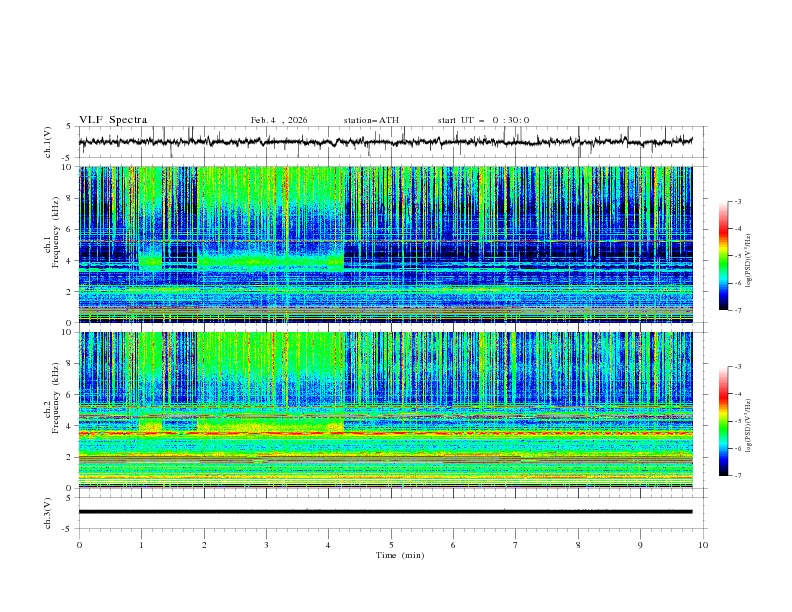Click the "-5" tick on ch.2 colorbar
792x612 pixels.
[x=737, y=421]
